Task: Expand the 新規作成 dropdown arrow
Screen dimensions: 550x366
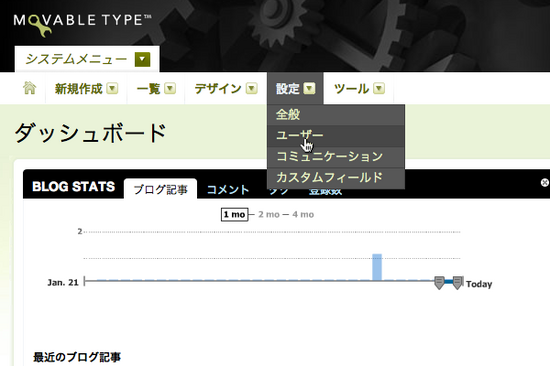Action: 112,88
